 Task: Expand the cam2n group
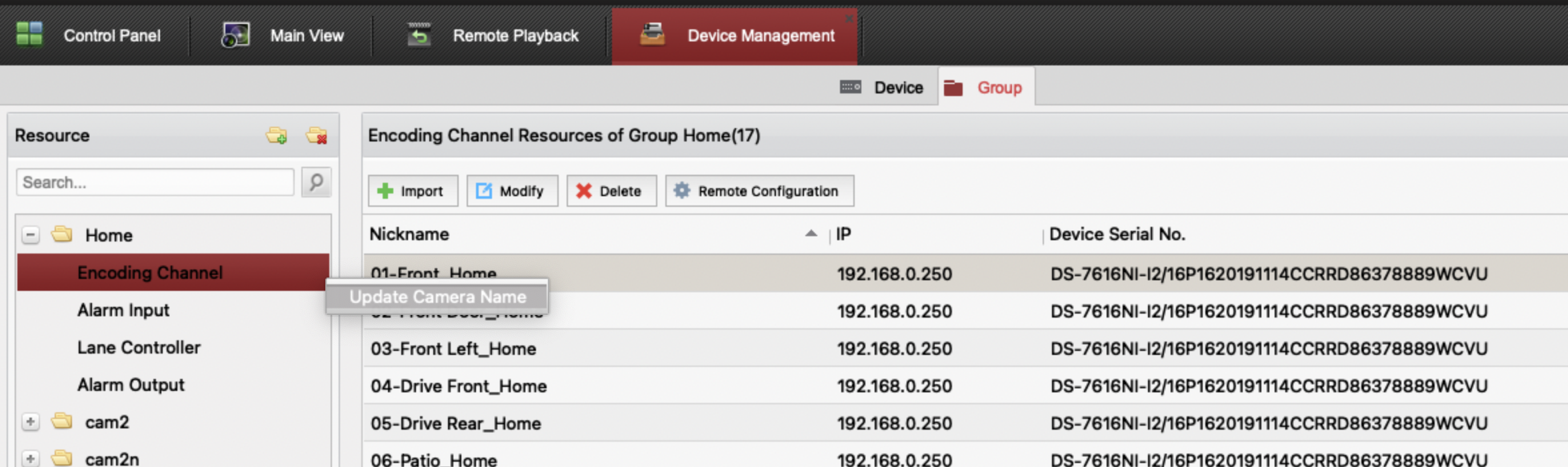tap(31, 458)
